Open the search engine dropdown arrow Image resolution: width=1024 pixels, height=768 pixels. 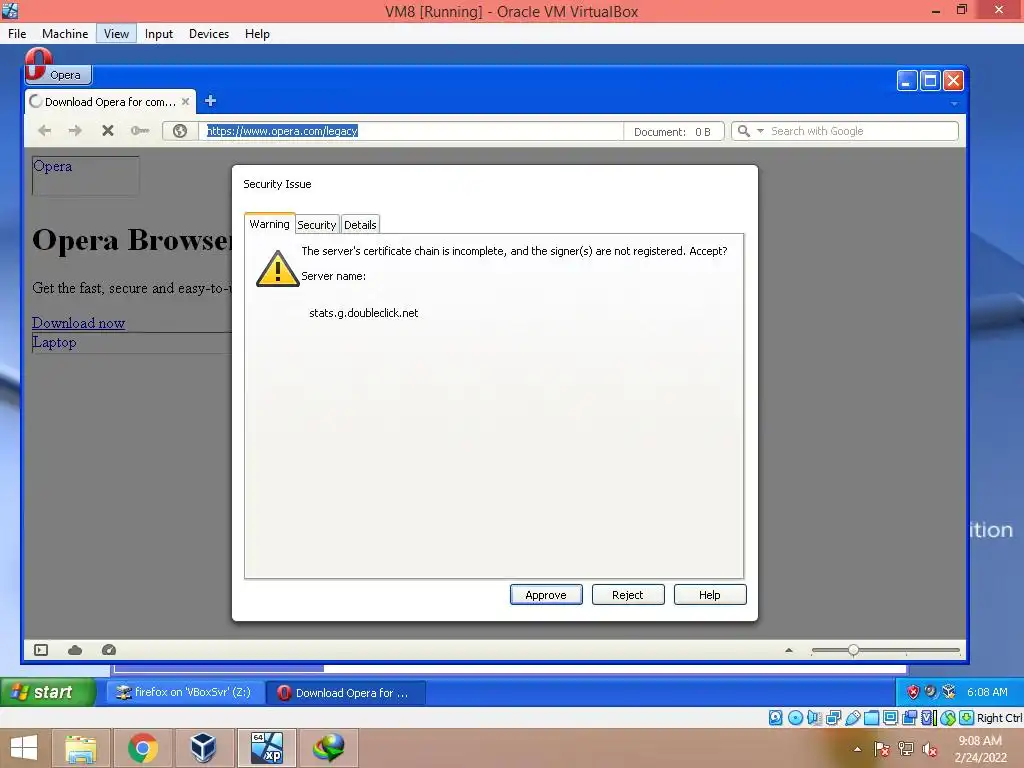pyautogui.click(x=760, y=131)
